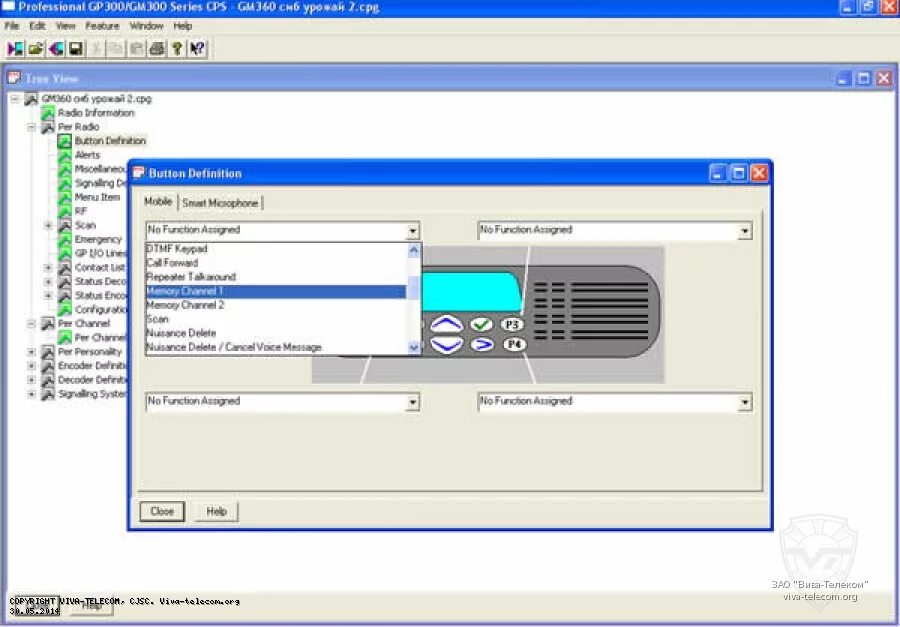Choose DTMF Keypad in the dropdown list
The width and height of the screenshot is (900, 627).
(x=276, y=249)
